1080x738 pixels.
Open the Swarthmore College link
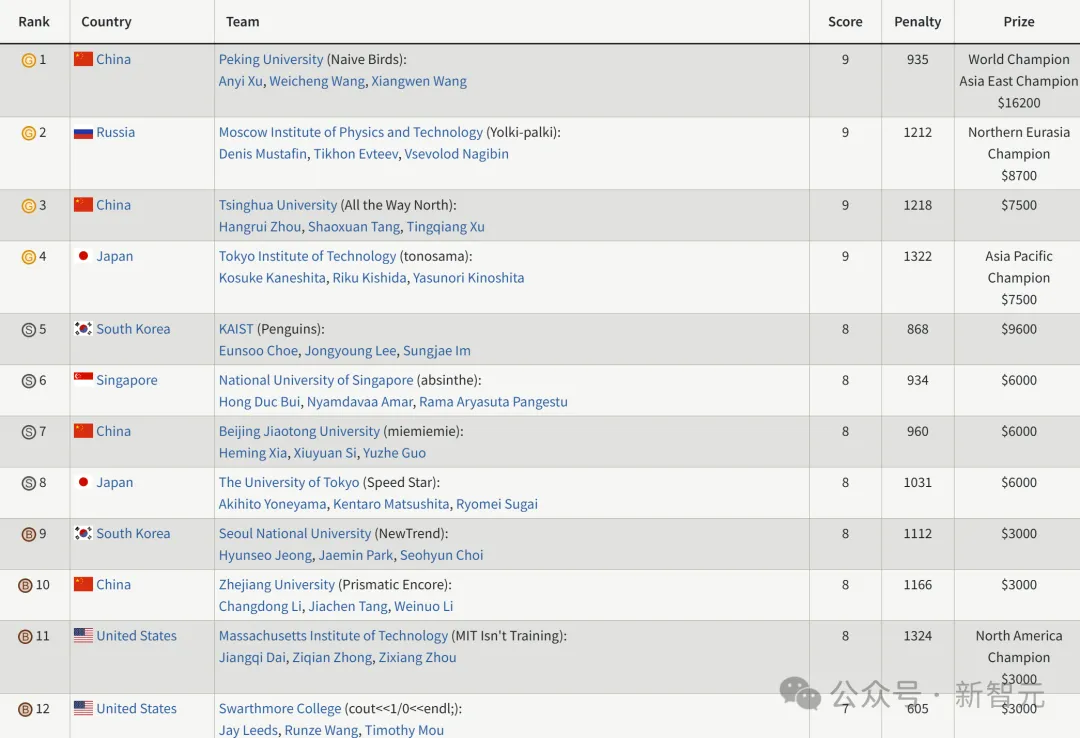(x=280, y=708)
